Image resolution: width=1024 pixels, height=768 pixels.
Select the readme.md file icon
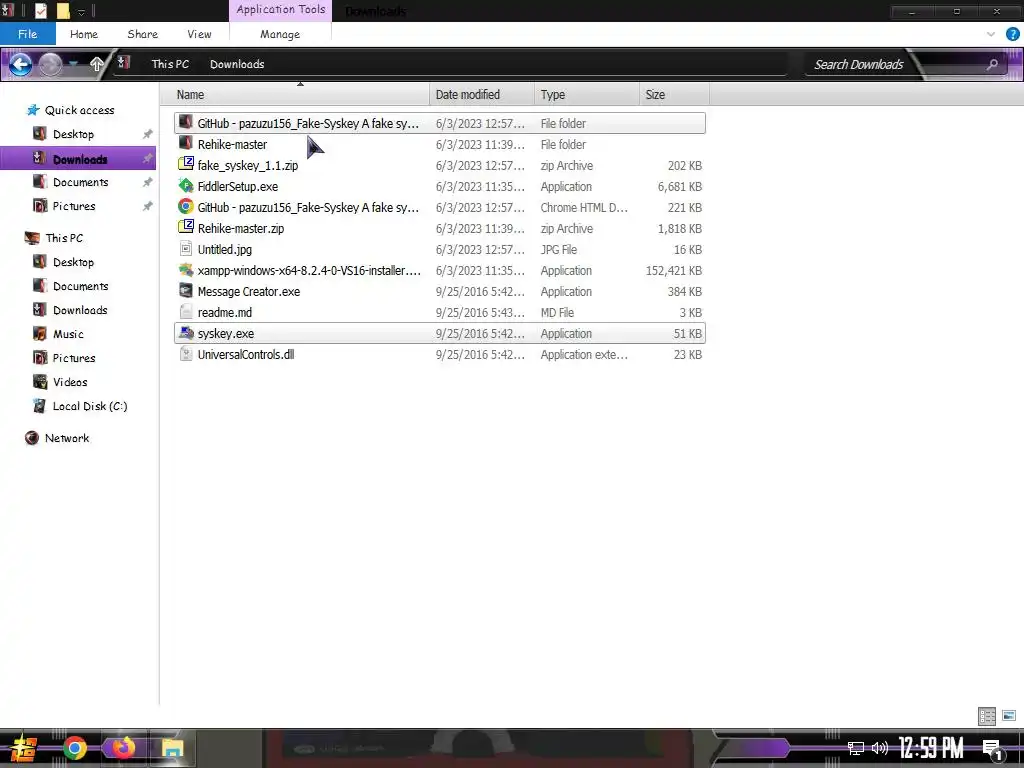coord(186,312)
